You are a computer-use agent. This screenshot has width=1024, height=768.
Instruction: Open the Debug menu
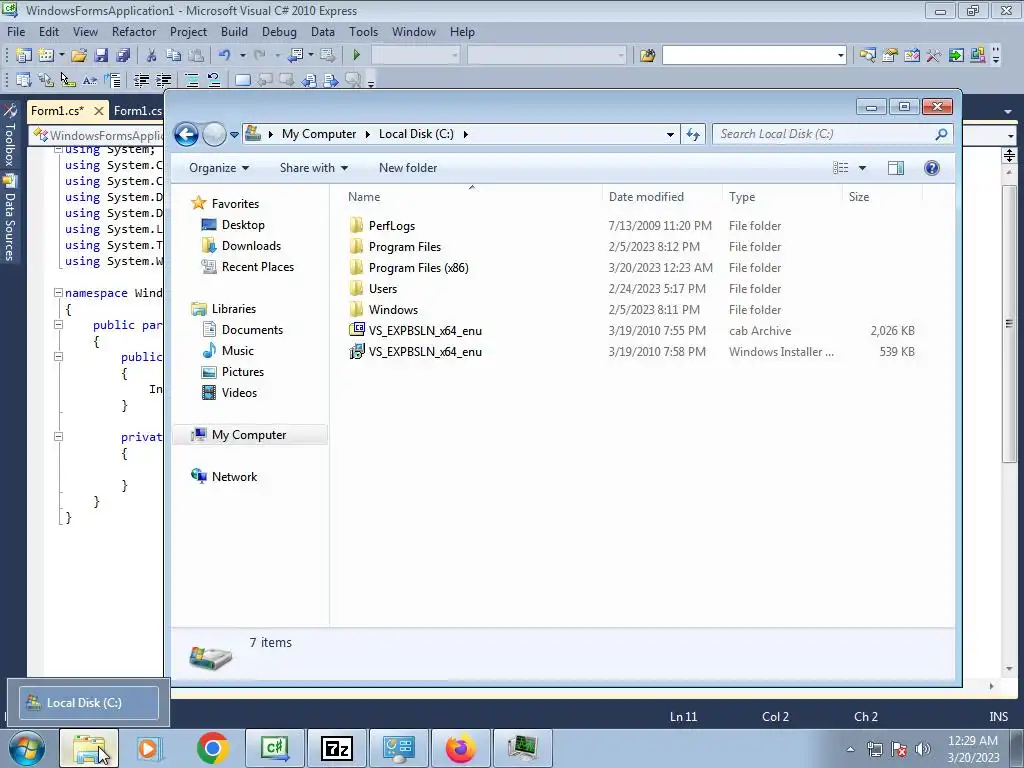click(279, 32)
